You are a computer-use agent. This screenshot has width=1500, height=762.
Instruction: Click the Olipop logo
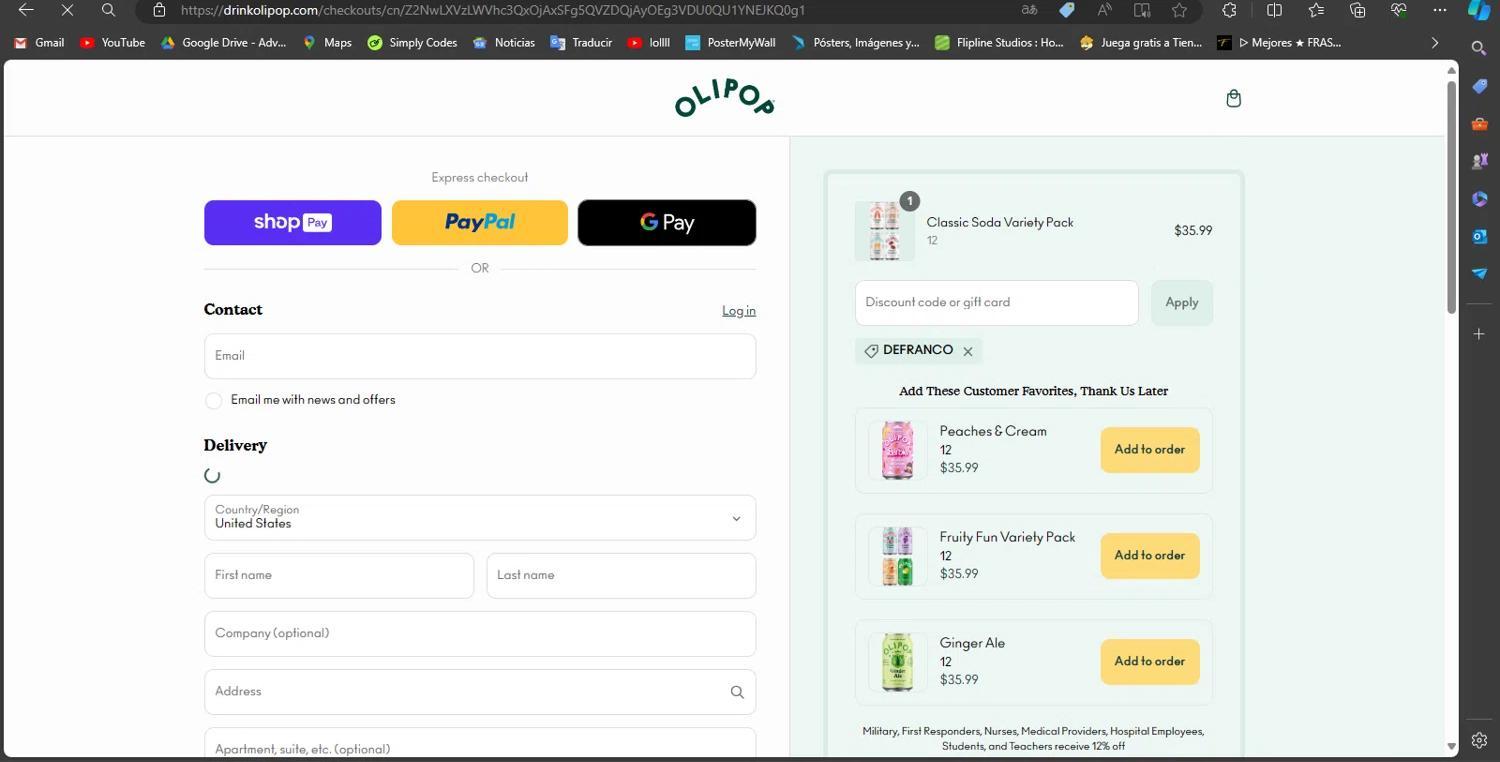(x=725, y=97)
